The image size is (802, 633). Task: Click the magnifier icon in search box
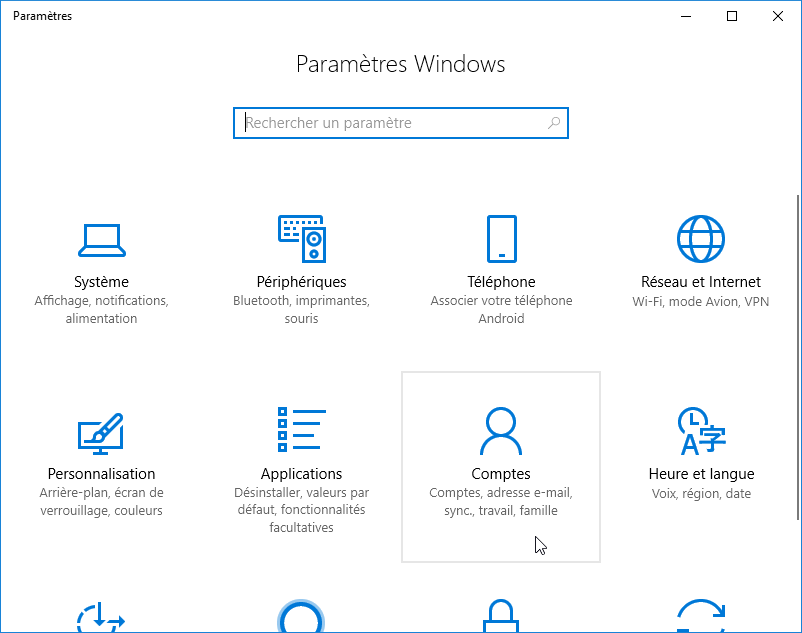coord(554,123)
